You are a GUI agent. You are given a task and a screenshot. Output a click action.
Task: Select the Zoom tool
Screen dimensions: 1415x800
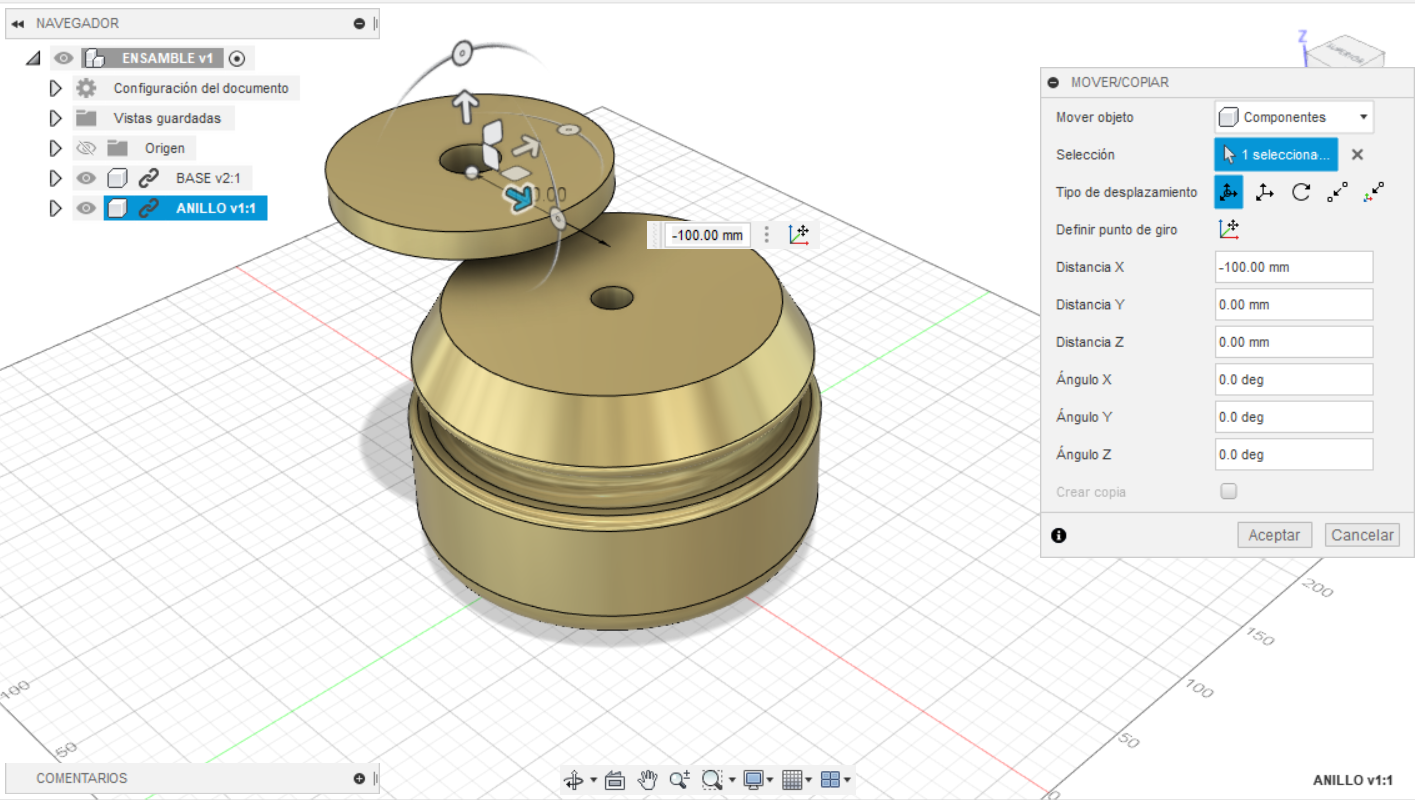(x=680, y=780)
